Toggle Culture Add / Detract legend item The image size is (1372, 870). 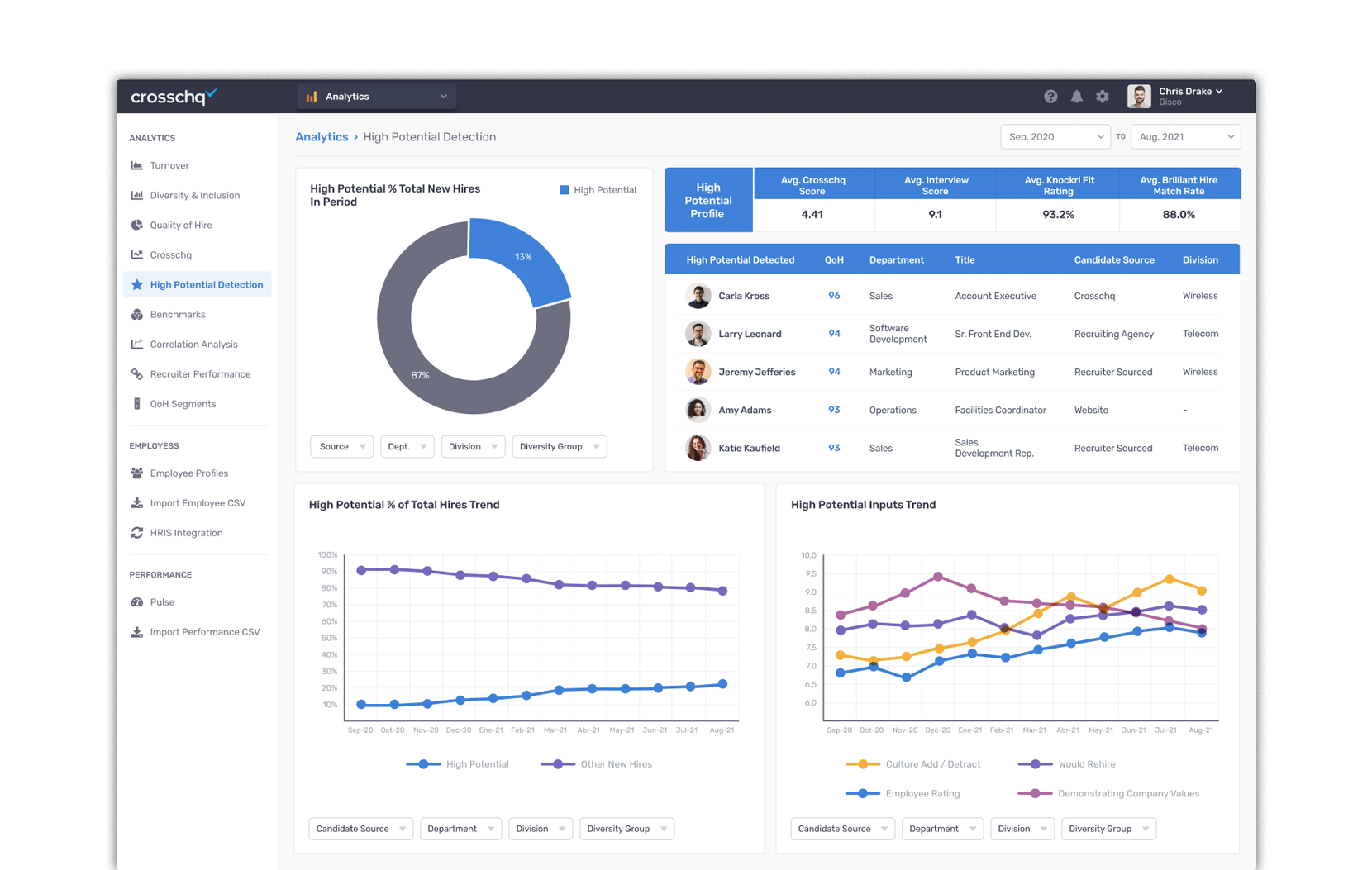click(913, 764)
